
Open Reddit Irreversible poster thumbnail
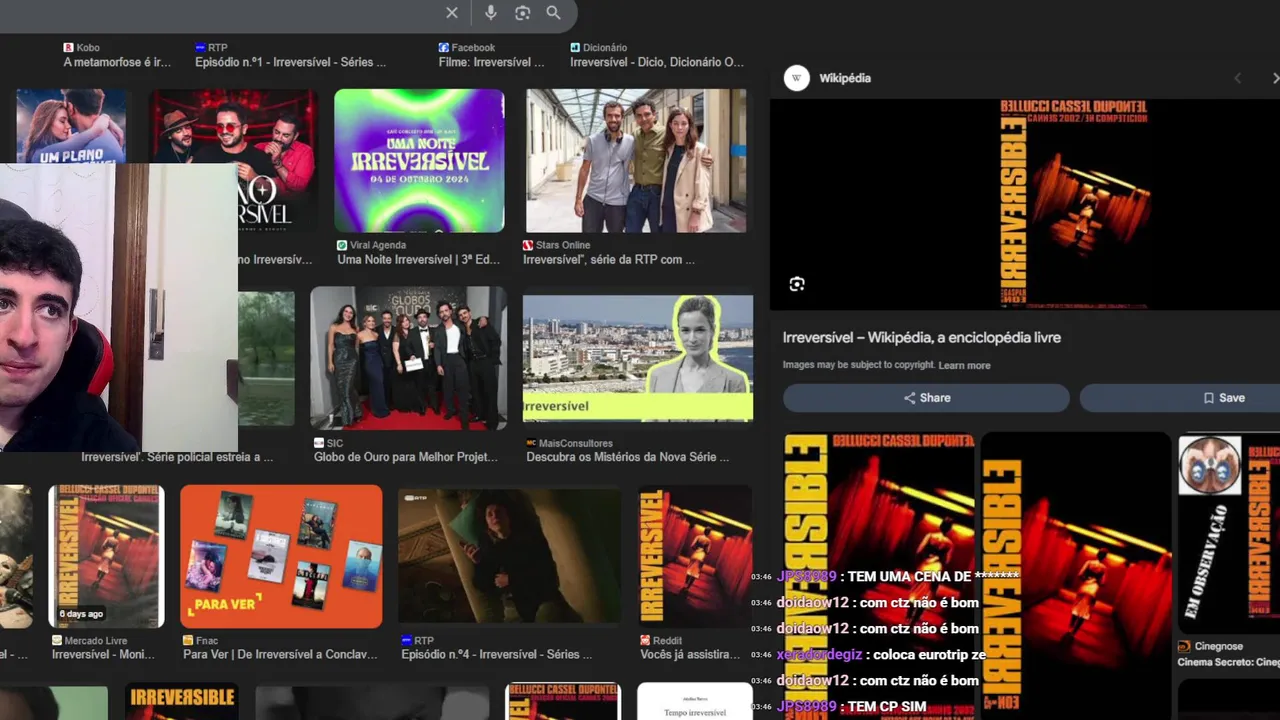pos(695,556)
